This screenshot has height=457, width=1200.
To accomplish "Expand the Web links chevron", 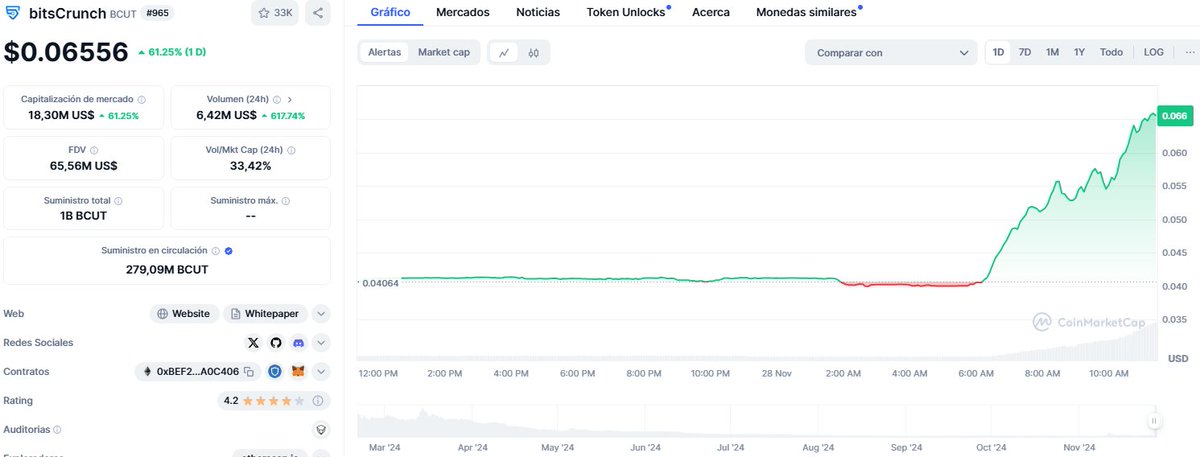I will (321, 314).
